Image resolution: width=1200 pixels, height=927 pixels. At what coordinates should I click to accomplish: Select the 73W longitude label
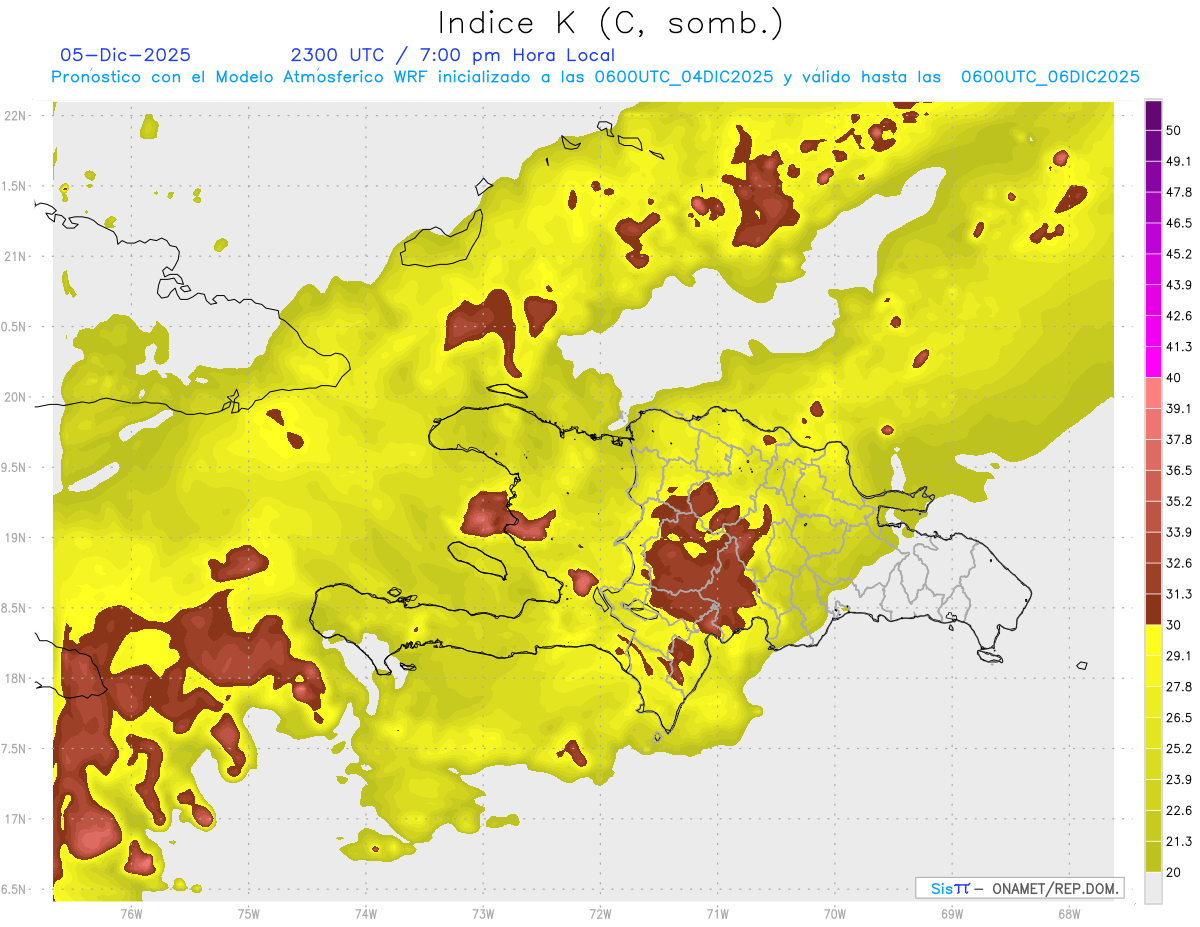tap(483, 913)
